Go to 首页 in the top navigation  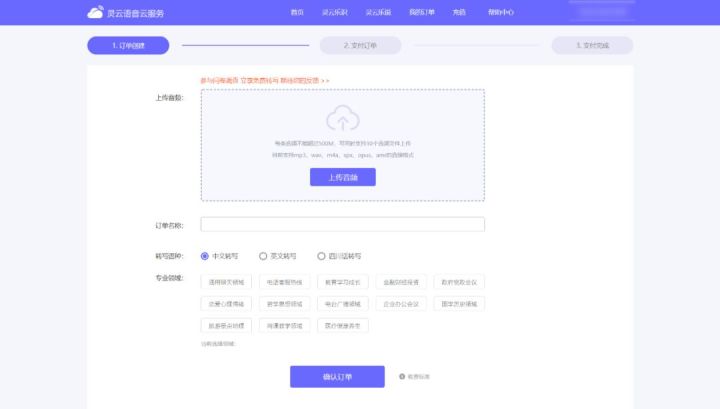coord(297,13)
